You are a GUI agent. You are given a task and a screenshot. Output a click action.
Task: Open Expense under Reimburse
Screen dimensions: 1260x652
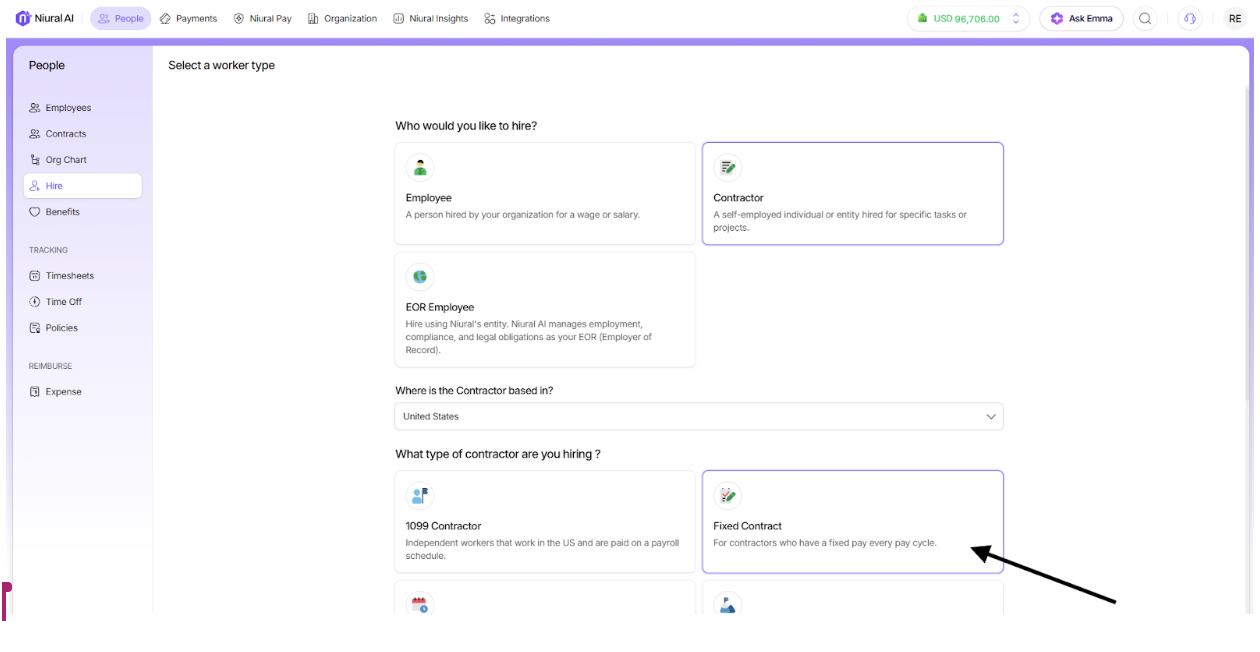coord(63,392)
